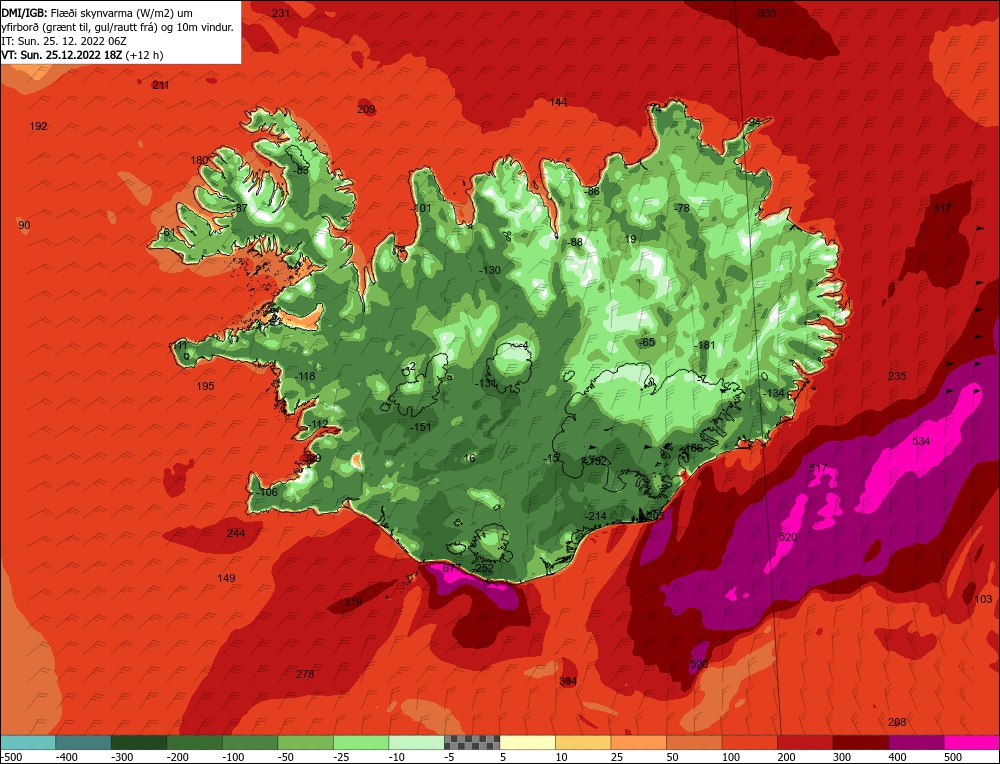Click the map value 208
Screen dimensions: 1000x764
click(897, 722)
